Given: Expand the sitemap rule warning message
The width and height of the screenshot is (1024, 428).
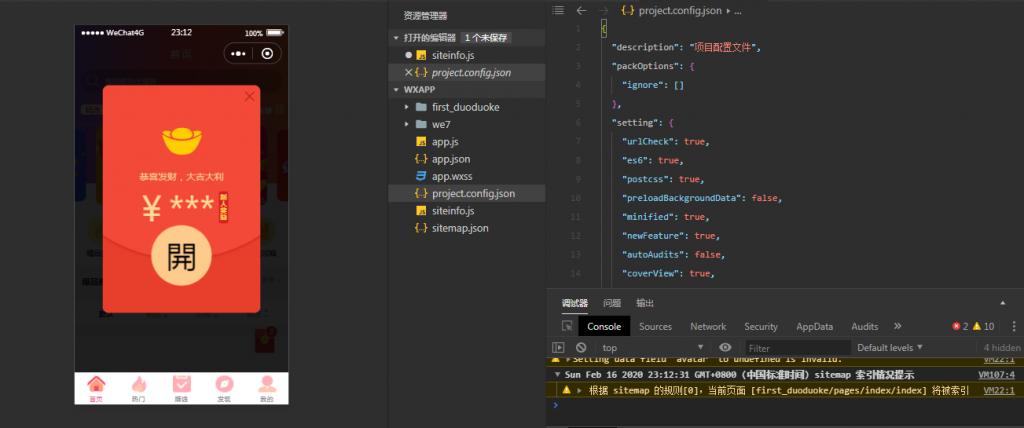Looking at the screenshot, I should click(x=581, y=390).
